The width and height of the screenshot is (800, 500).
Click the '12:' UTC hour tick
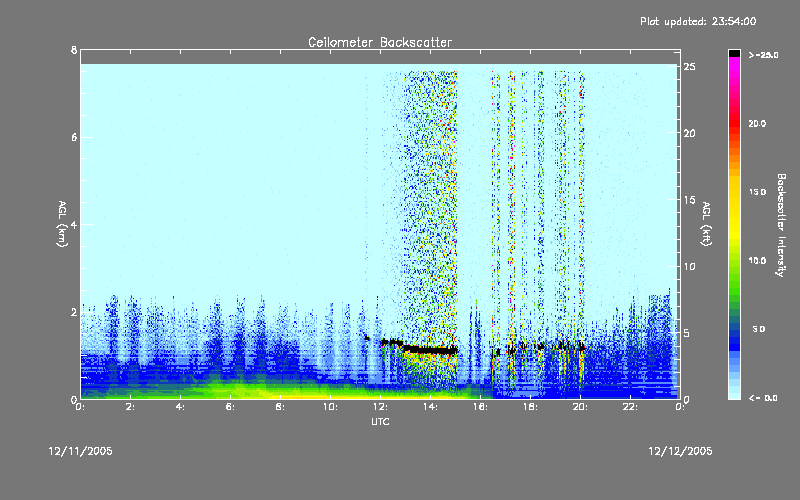pyautogui.click(x=381, y=407)
